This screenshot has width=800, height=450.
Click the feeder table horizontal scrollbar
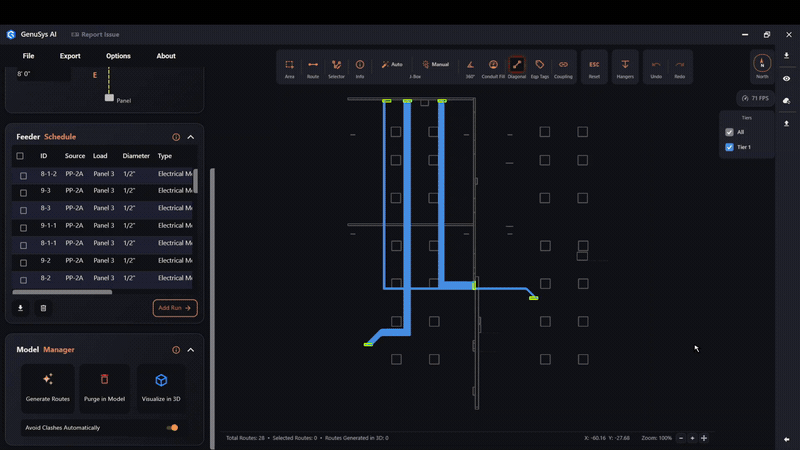pos(62,292)
